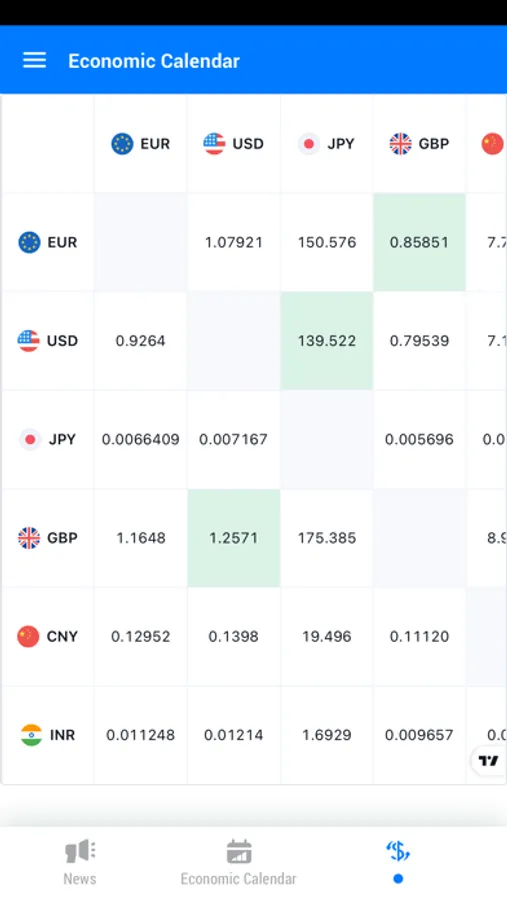Tap the EUR flag in column header
Image resolution: width=507 pixels, height=900 pixels.
coord(122,143)
